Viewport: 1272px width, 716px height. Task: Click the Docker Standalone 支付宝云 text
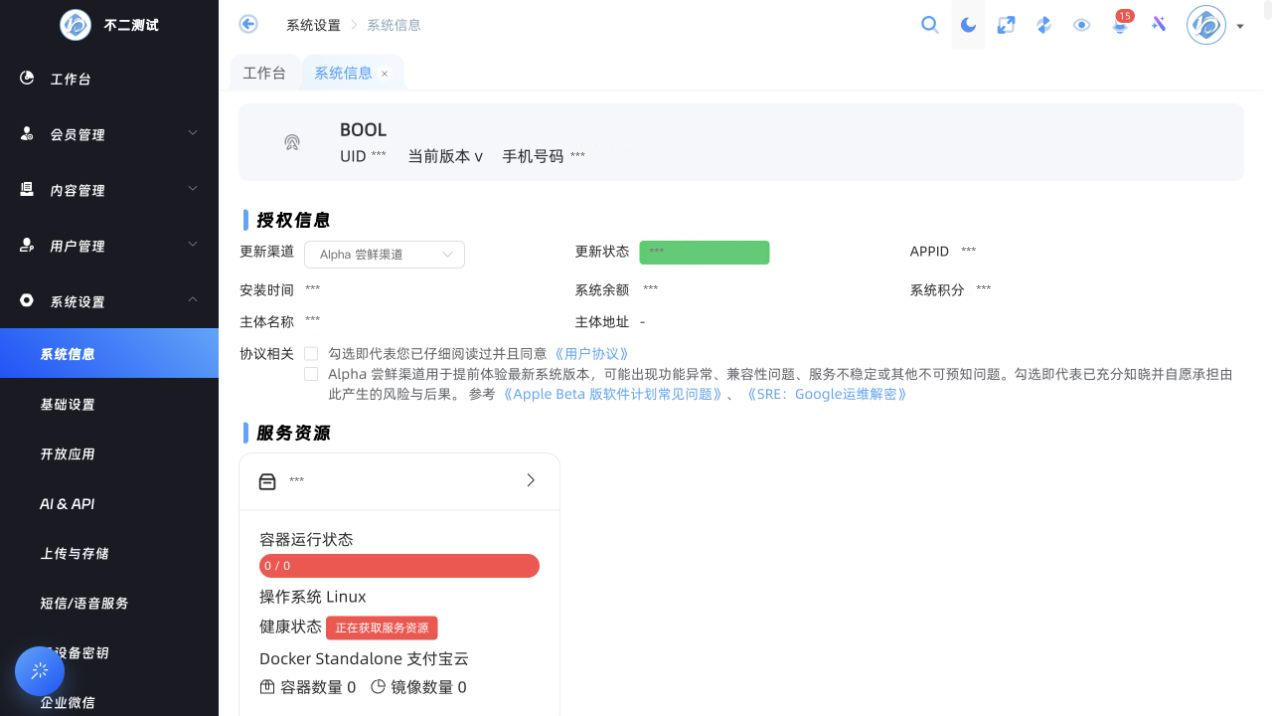[364, 659]
